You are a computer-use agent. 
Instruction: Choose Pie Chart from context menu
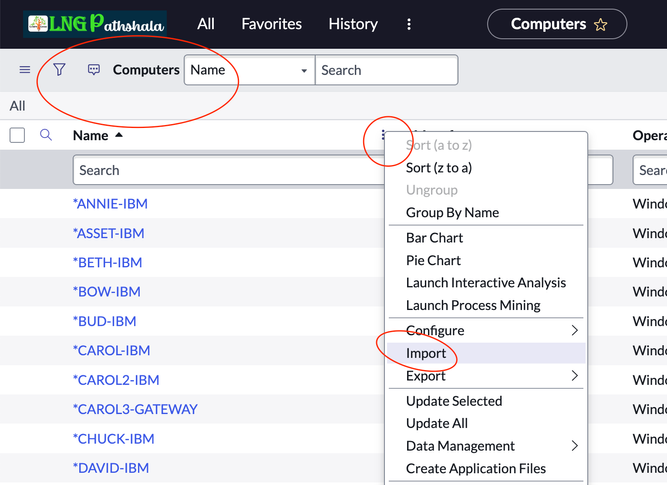(433, 260)
